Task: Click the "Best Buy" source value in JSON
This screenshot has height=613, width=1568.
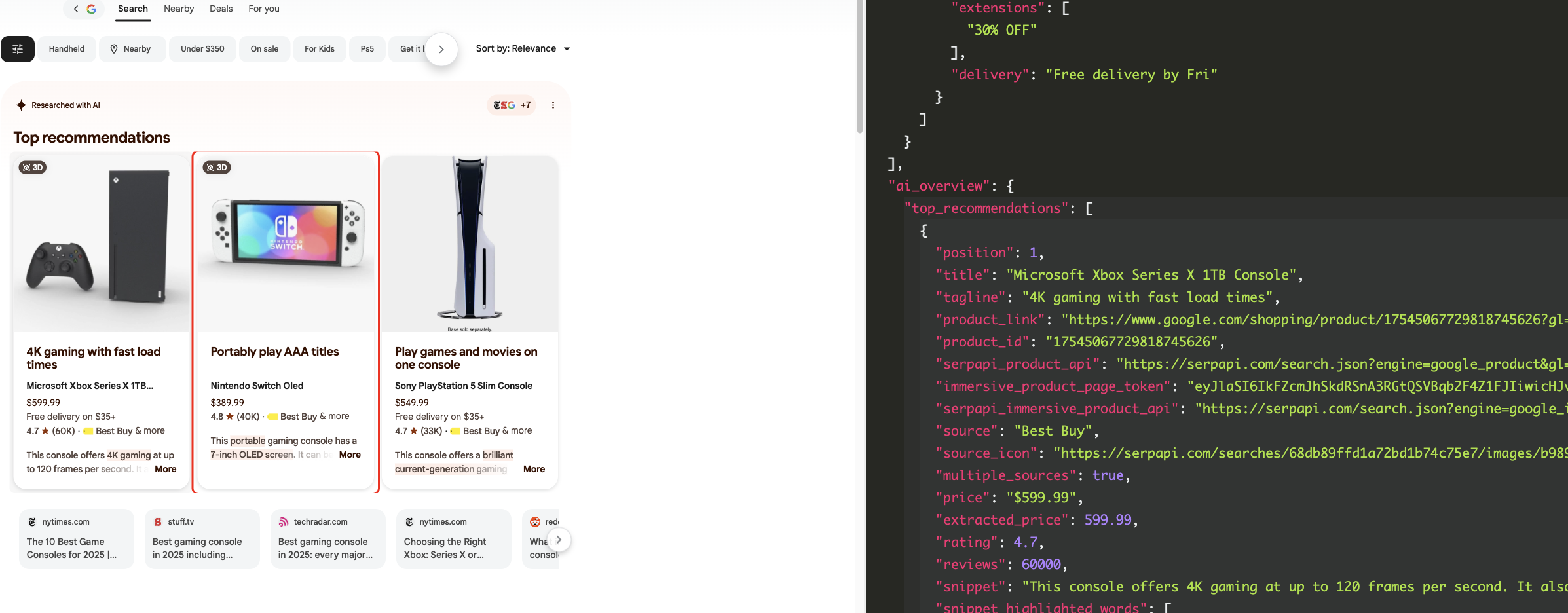Action: tap(1053, 431)
